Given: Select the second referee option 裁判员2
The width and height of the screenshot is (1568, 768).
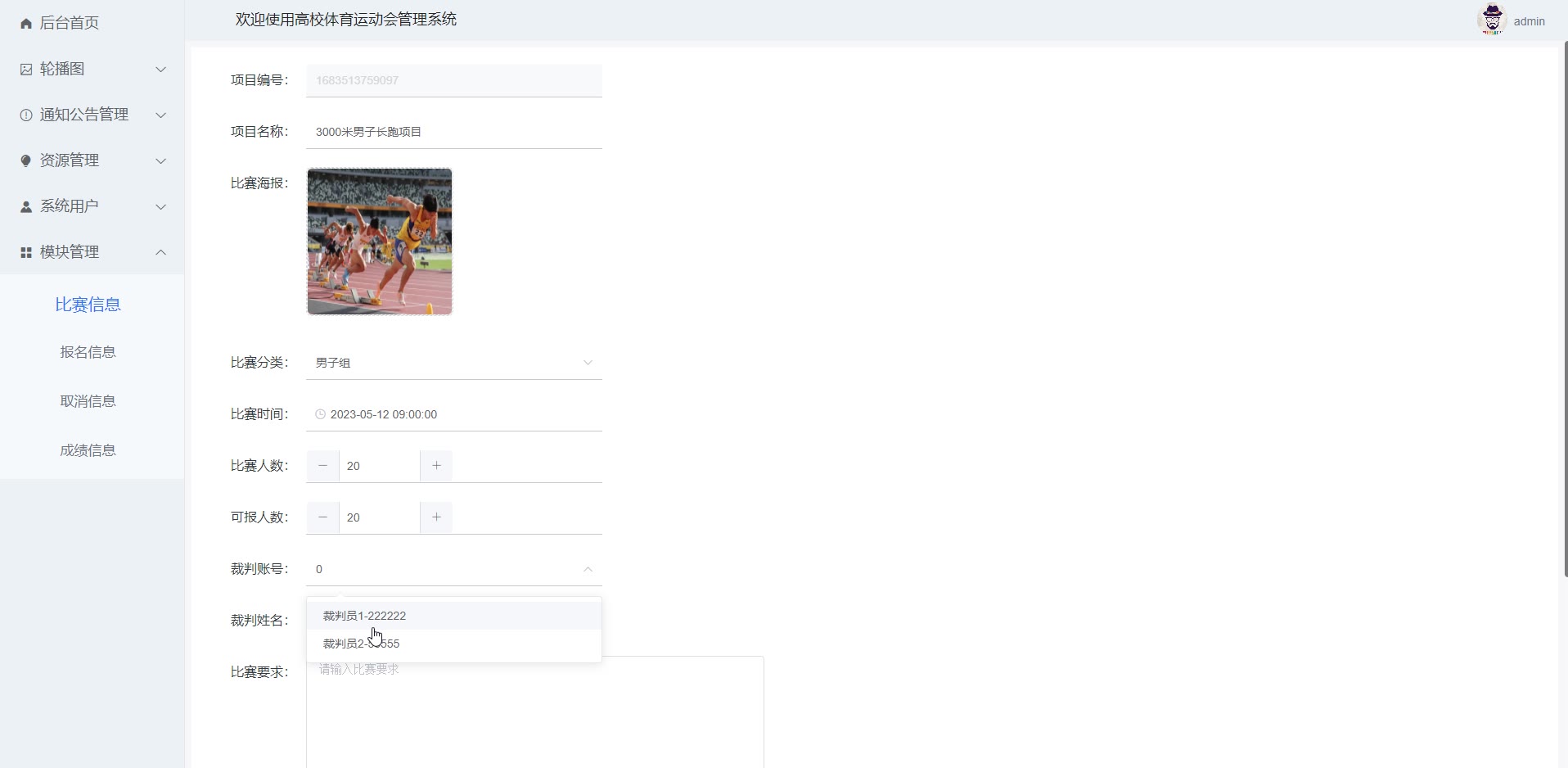Looking at the screenshot, I should [454, 644].
